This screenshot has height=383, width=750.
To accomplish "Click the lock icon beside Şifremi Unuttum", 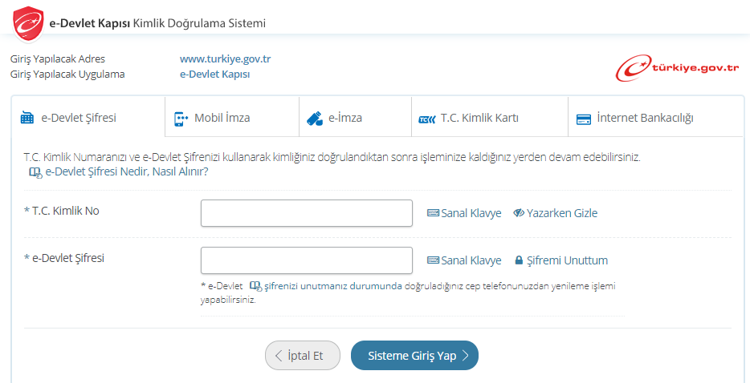I will click(518, 261).
